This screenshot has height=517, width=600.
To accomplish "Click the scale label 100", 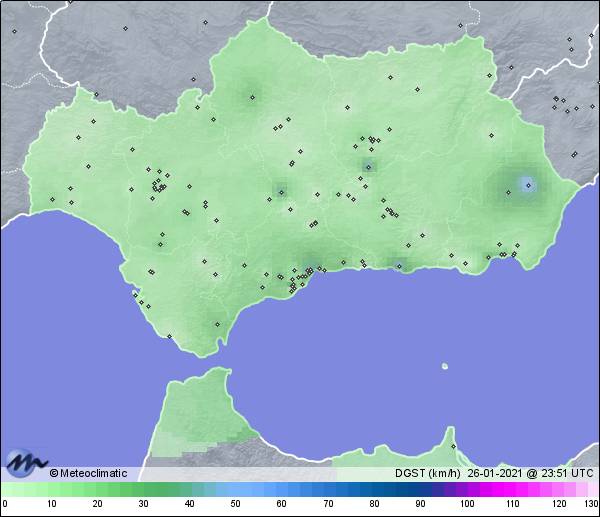I will (x=467, y=504).
